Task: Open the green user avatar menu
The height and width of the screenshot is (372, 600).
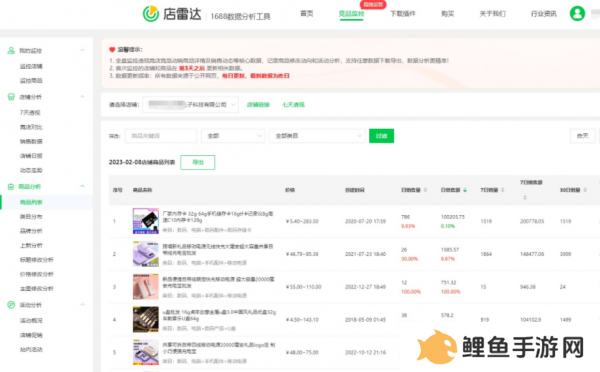Action: tap(577, 13)
